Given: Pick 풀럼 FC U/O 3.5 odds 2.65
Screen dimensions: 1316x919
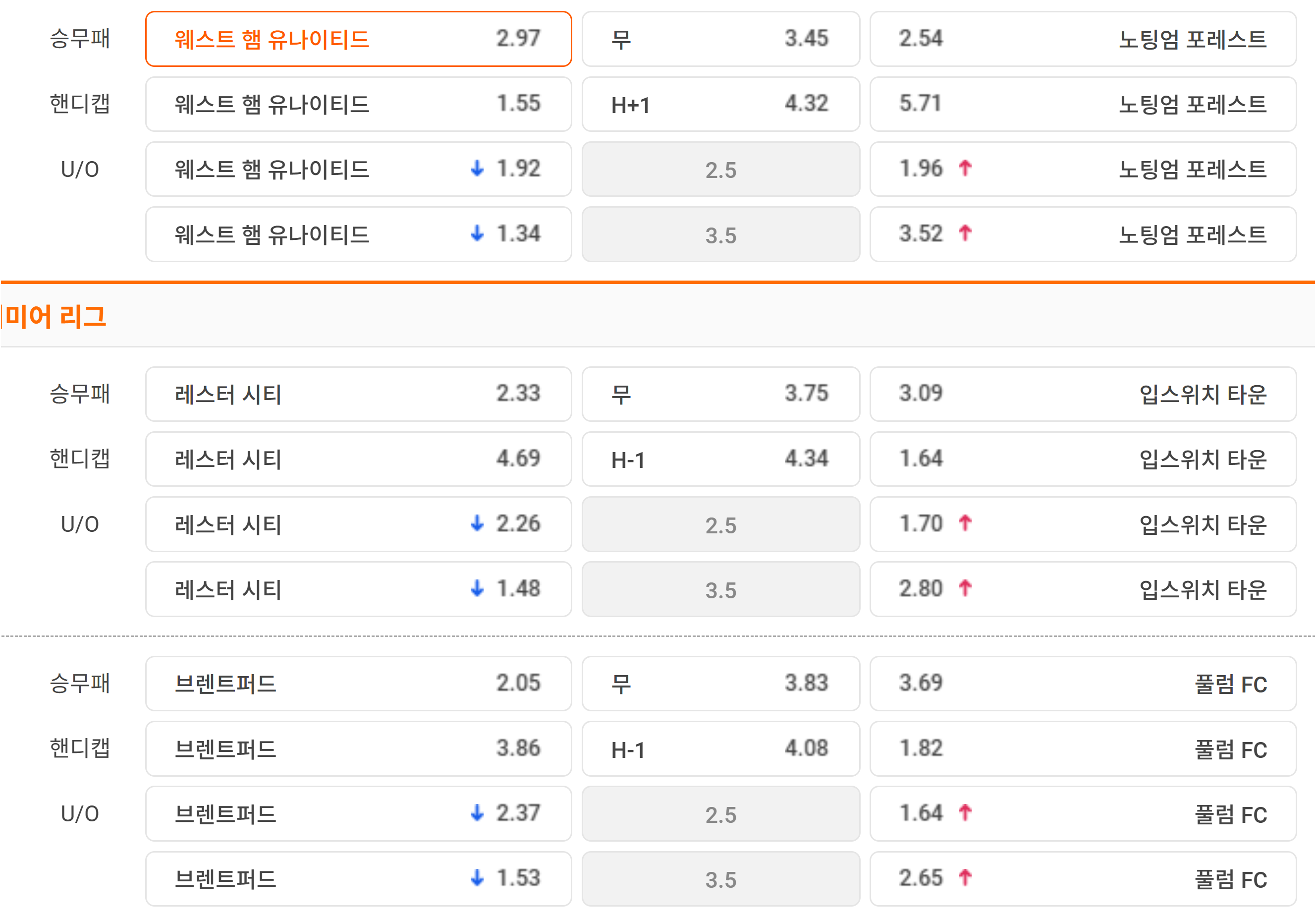Looking at the screenshot, I should pos(1083,879).
